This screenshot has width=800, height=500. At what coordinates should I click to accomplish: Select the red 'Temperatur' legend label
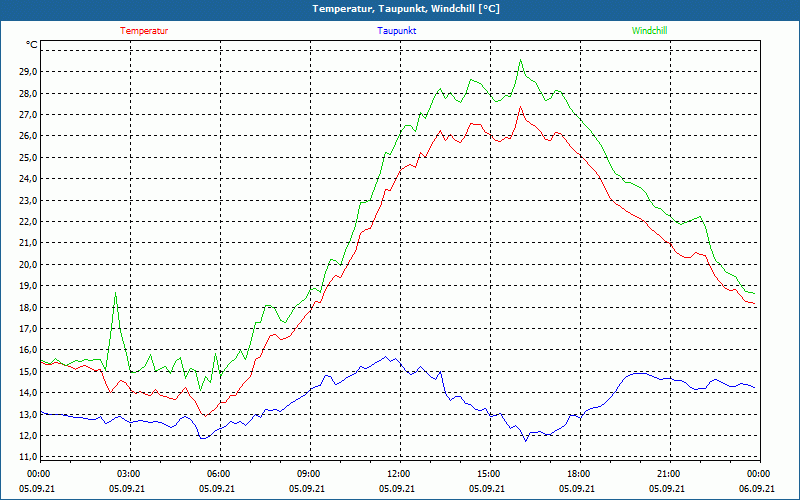click(x=144, y=31)
